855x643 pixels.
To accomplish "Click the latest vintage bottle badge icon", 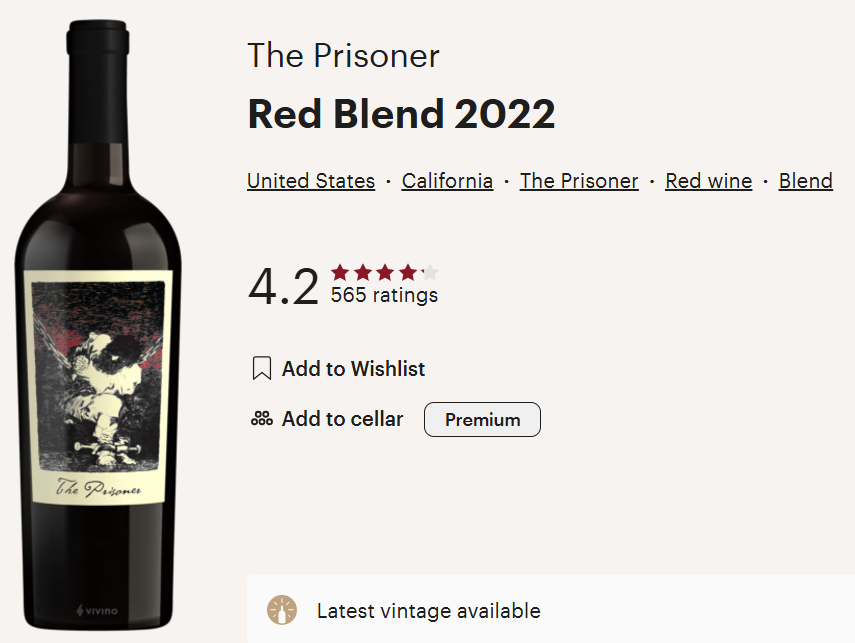I will click(x=282, y=610).
